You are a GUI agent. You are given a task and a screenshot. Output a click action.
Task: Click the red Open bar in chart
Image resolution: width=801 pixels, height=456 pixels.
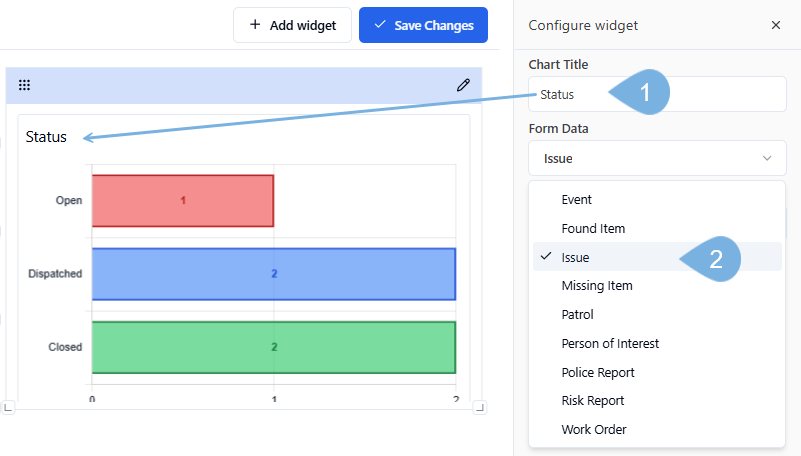(x=182, y=200)
